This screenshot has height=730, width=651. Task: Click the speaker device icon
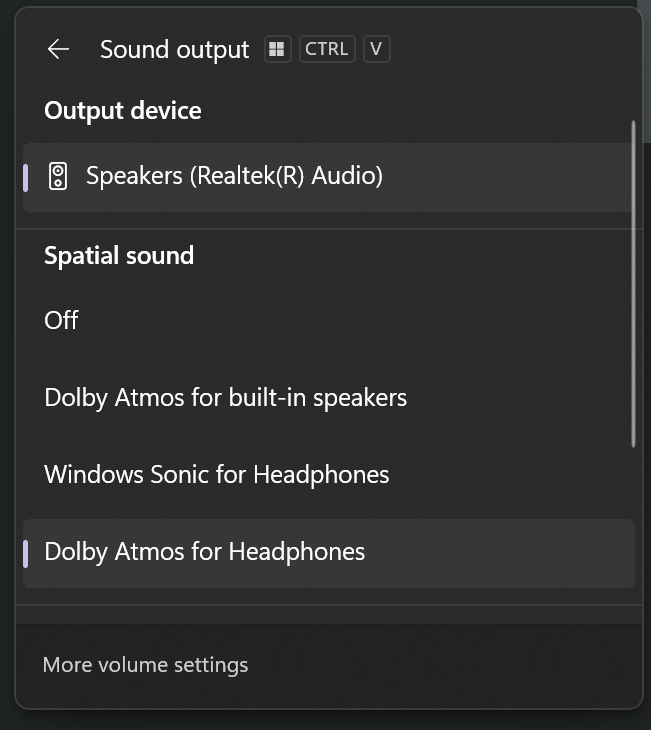coord(58,177)
